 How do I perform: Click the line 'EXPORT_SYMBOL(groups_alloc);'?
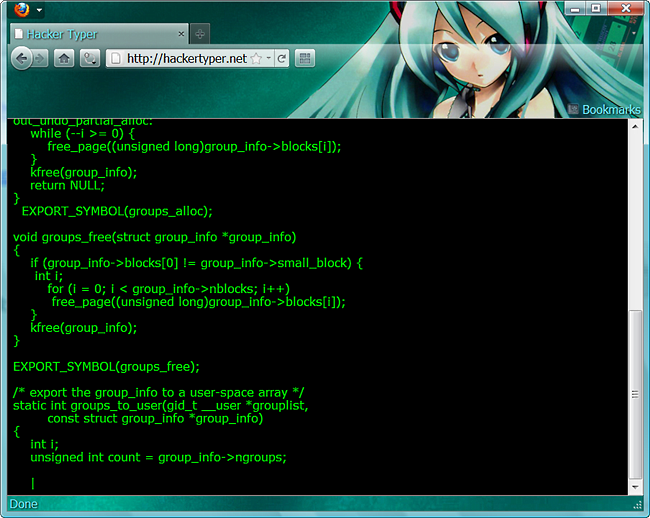click(117, 212)
